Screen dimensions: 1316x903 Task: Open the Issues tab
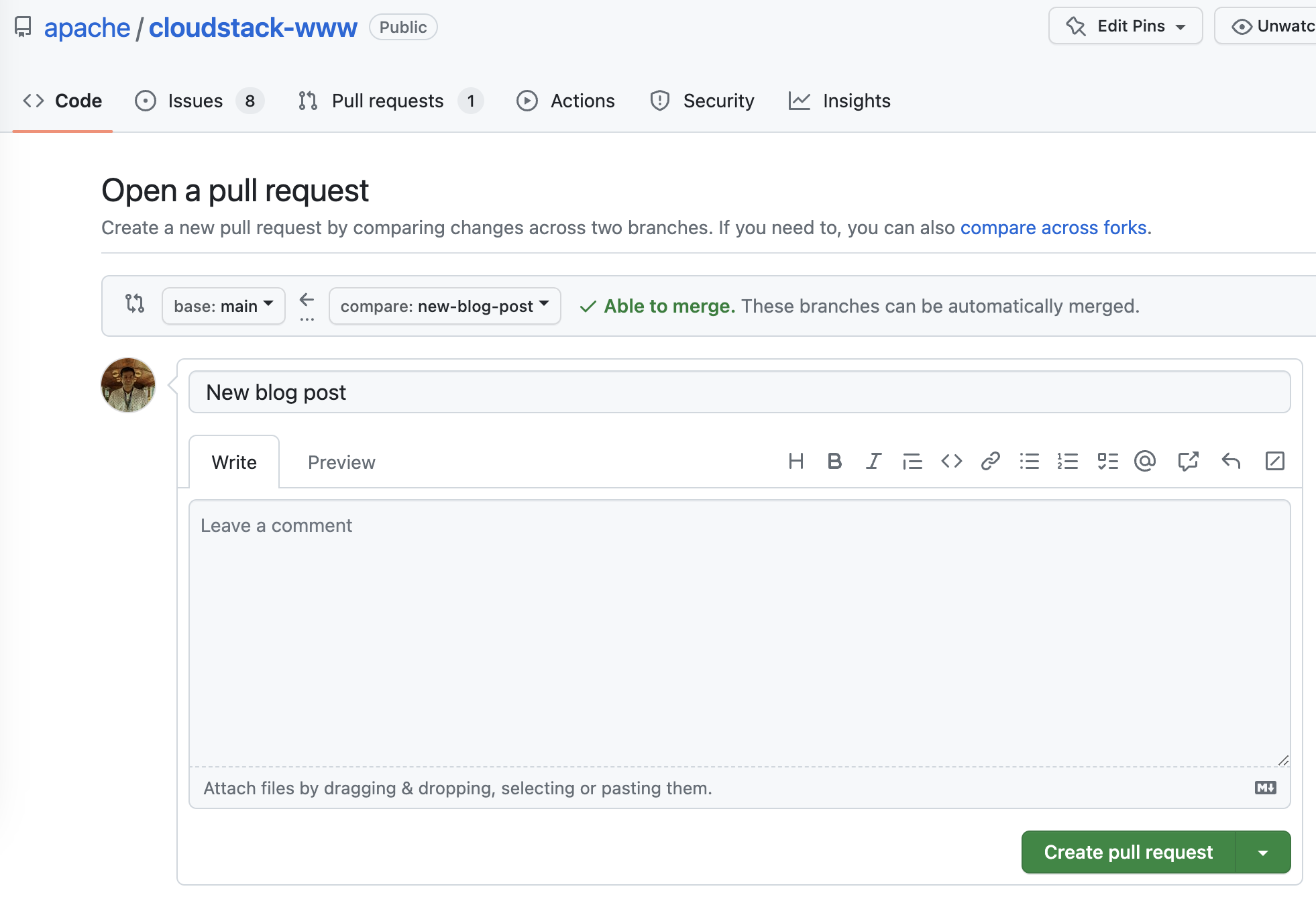[199, 101]
